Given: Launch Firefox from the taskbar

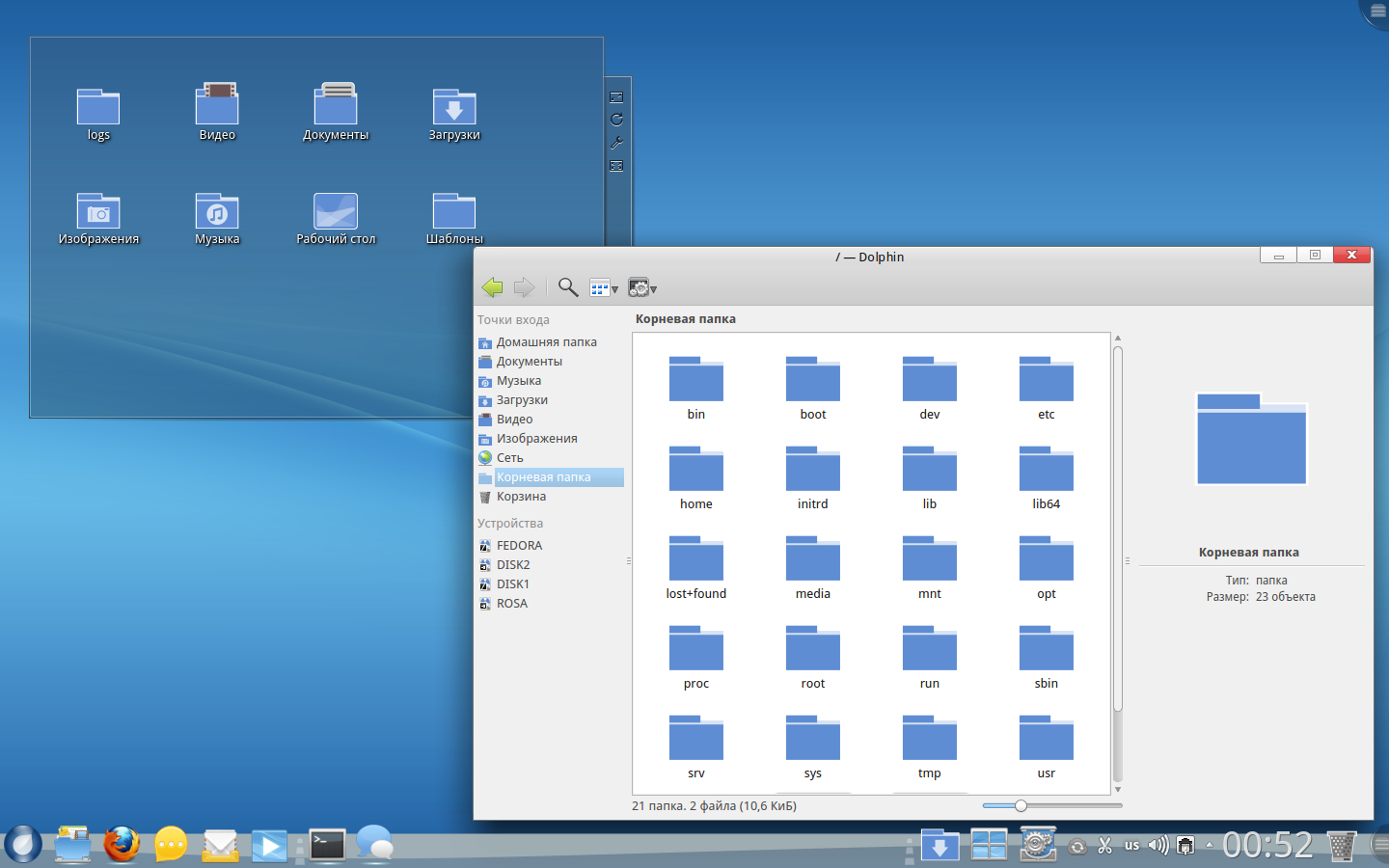Looking at the screenshot, I should [122, 845].
